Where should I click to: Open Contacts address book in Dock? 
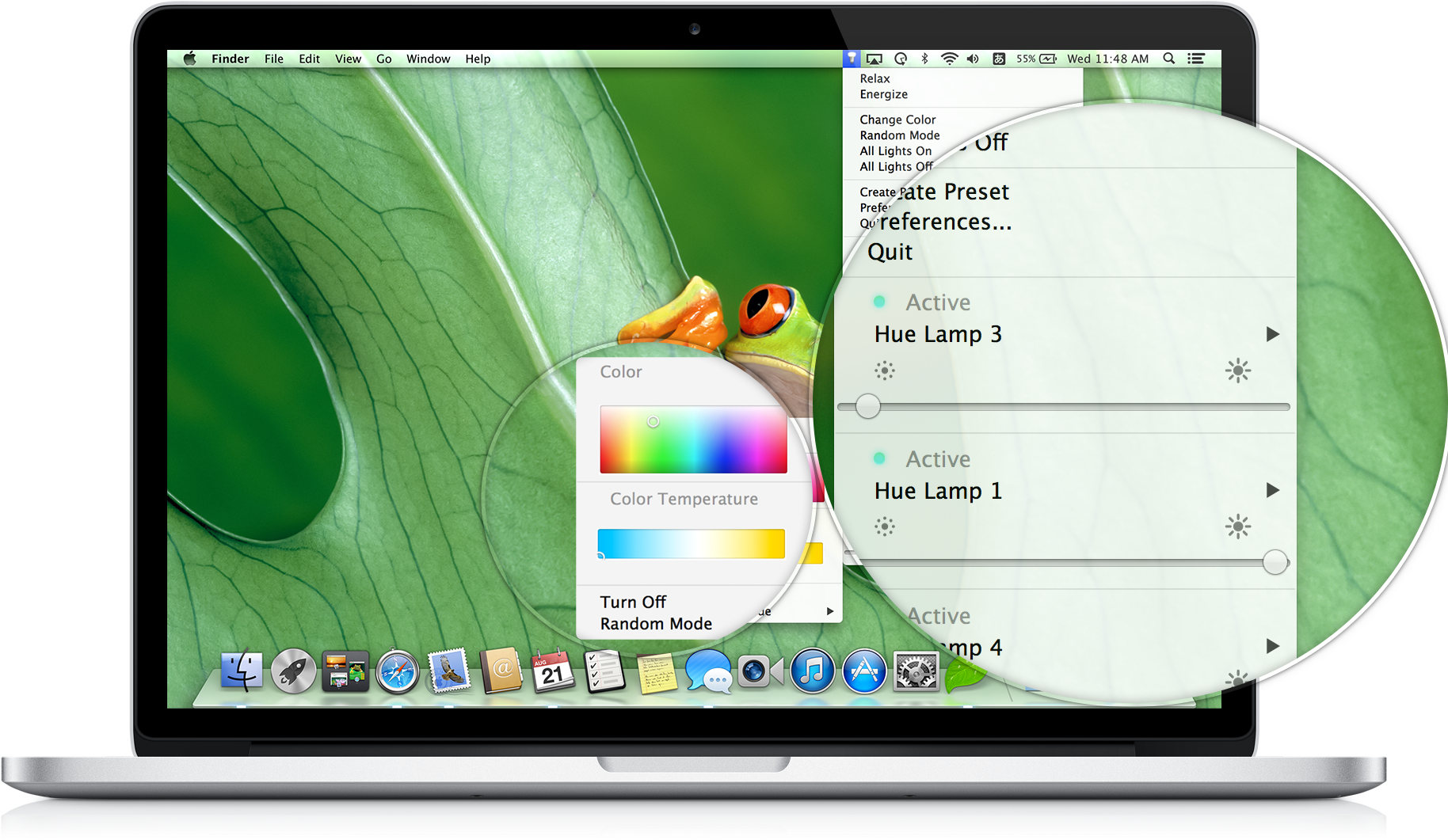point(501,671)
